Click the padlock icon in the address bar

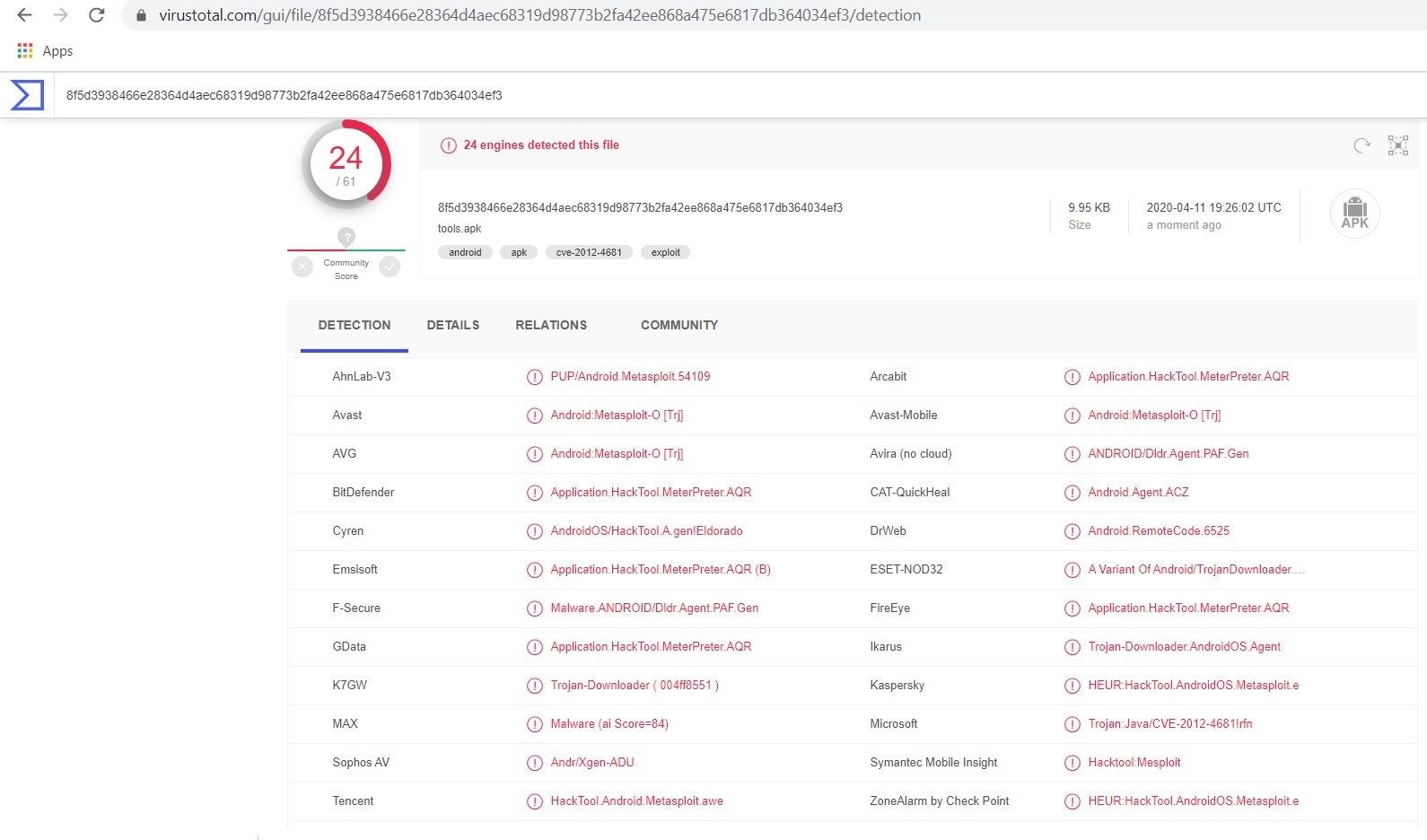tap(141, 15)
